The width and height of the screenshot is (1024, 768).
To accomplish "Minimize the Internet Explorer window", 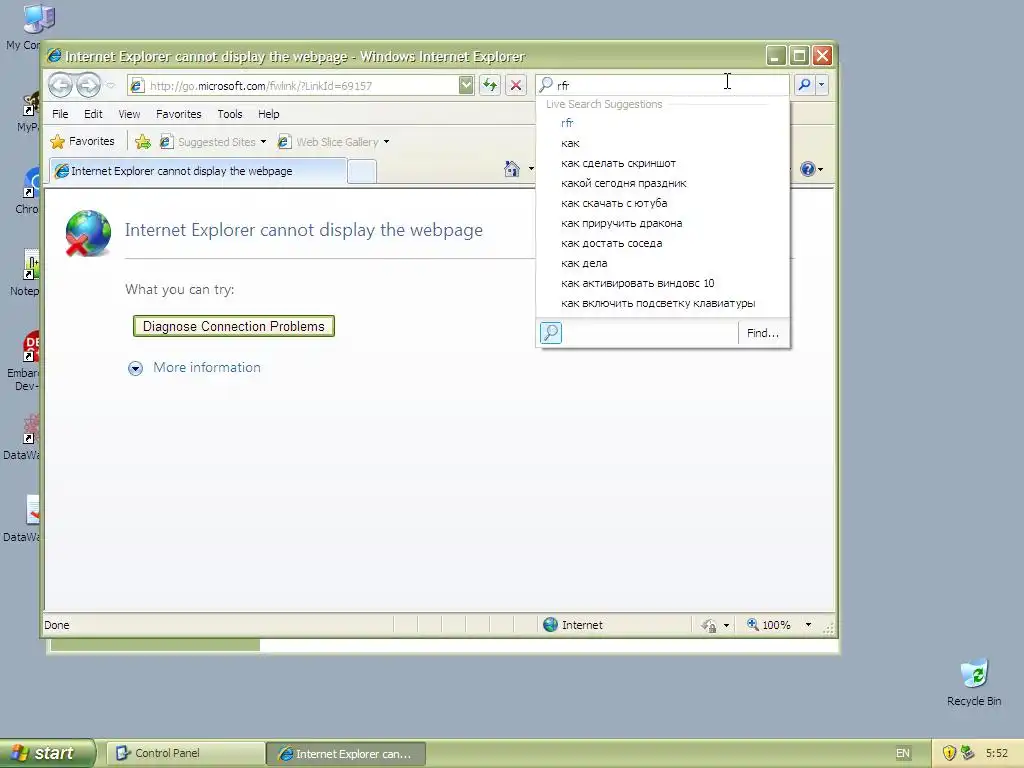I will pos(775,56).
